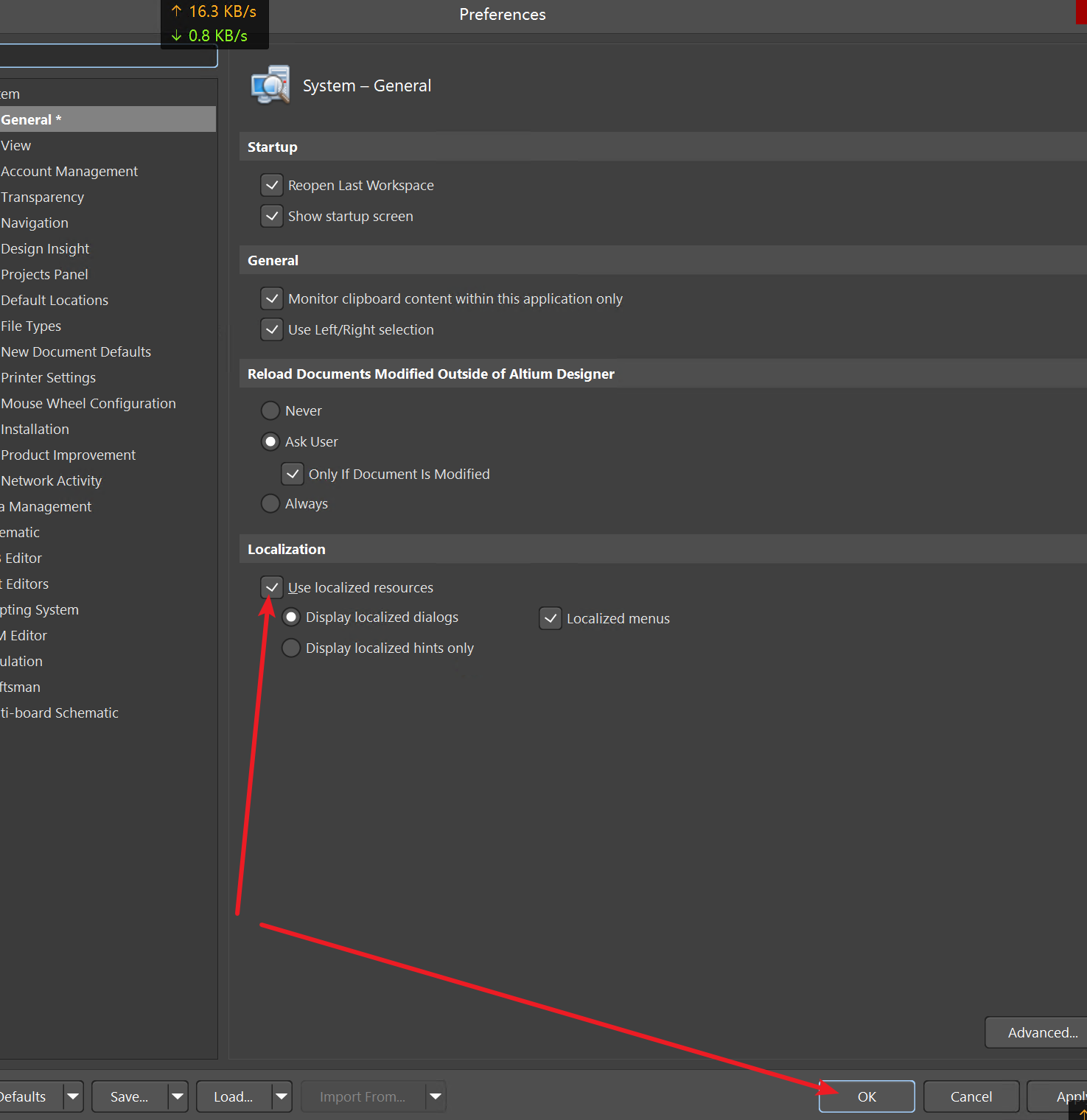The height and width of the screenshot is (1120, 1087).
Task: Select General in the preferences tree
Action: point(108,119)
